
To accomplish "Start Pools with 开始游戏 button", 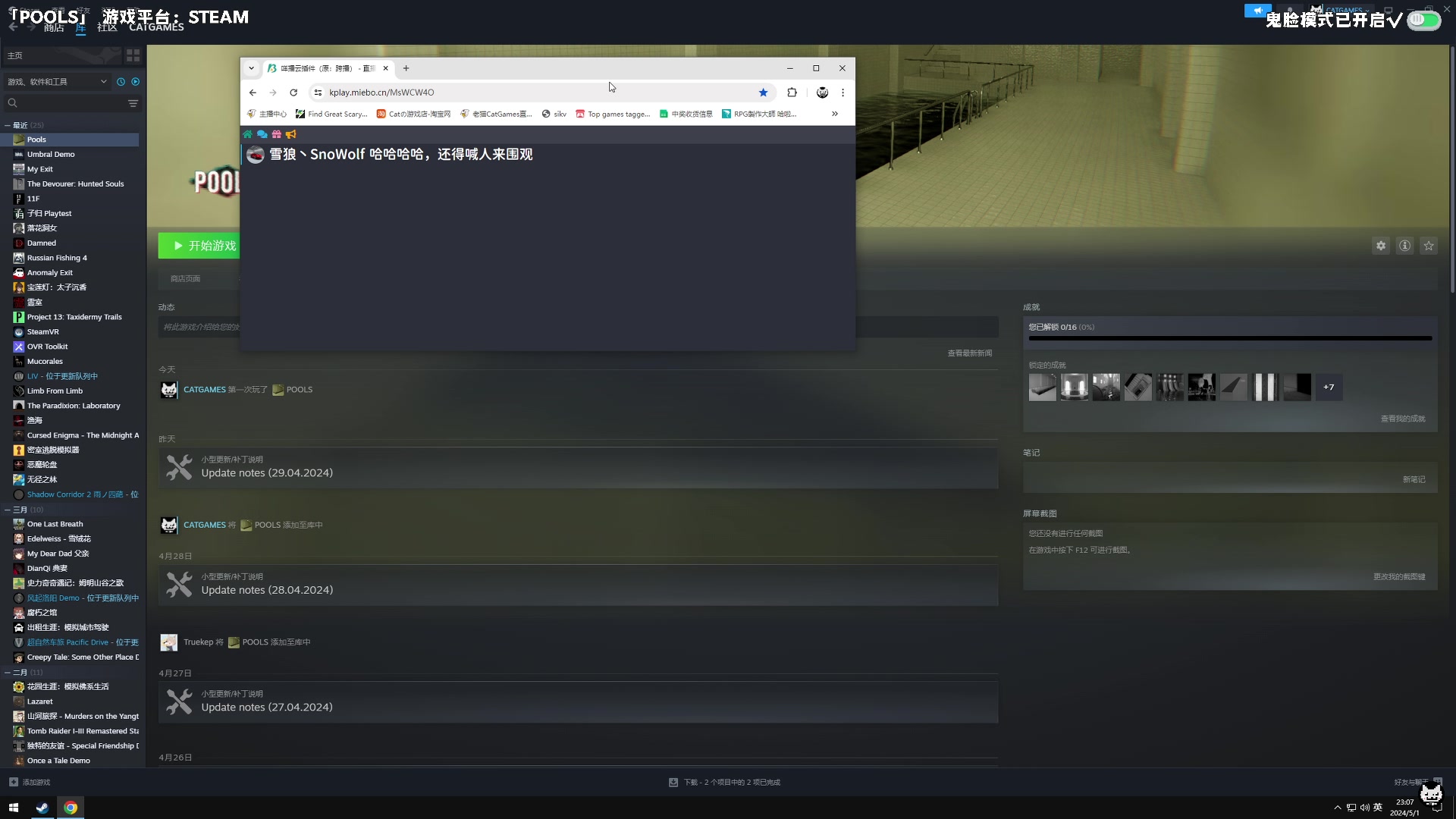I will pos(199,246).
